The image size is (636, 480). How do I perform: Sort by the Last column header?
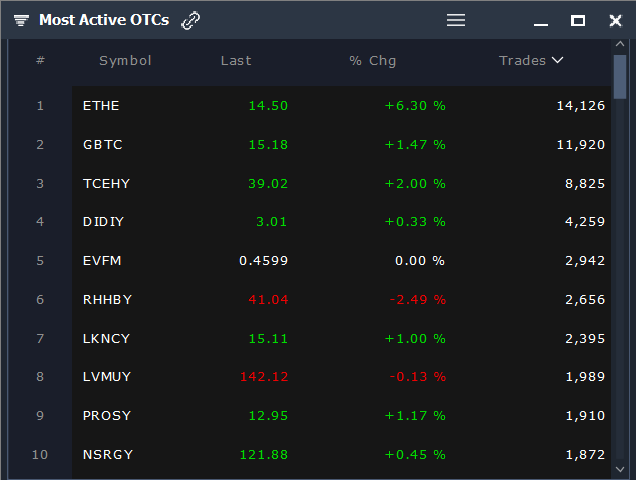236,60
